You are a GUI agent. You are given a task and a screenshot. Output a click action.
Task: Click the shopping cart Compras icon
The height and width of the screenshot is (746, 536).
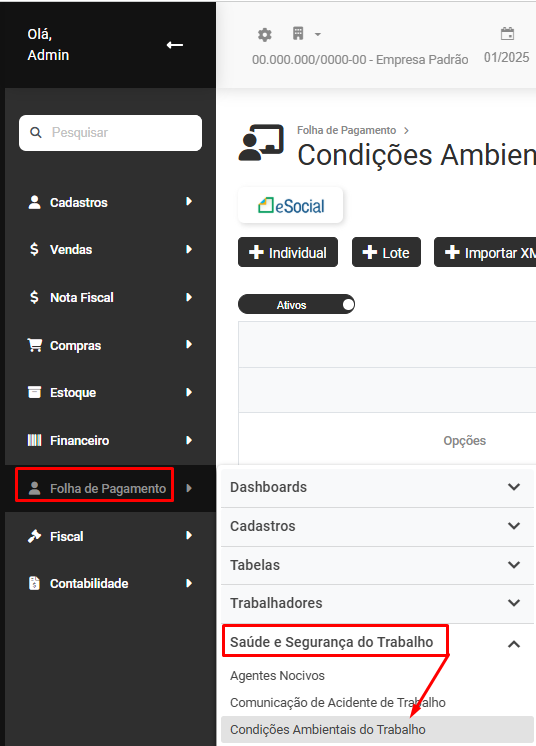pyautogui.click(x=34, y=345)
